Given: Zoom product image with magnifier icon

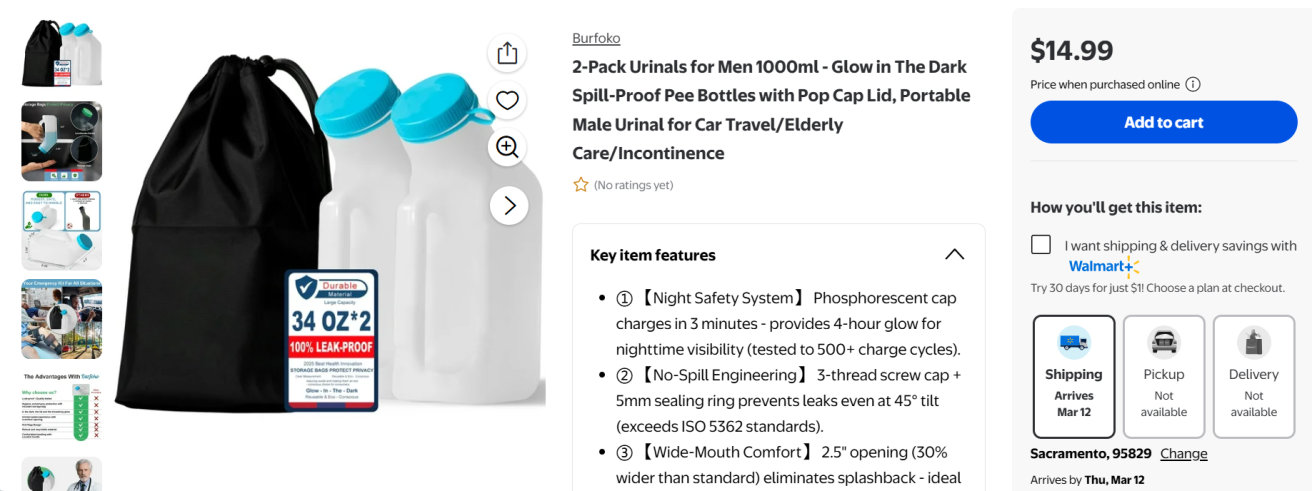Looking at the screenshot, I should (507, 147).
